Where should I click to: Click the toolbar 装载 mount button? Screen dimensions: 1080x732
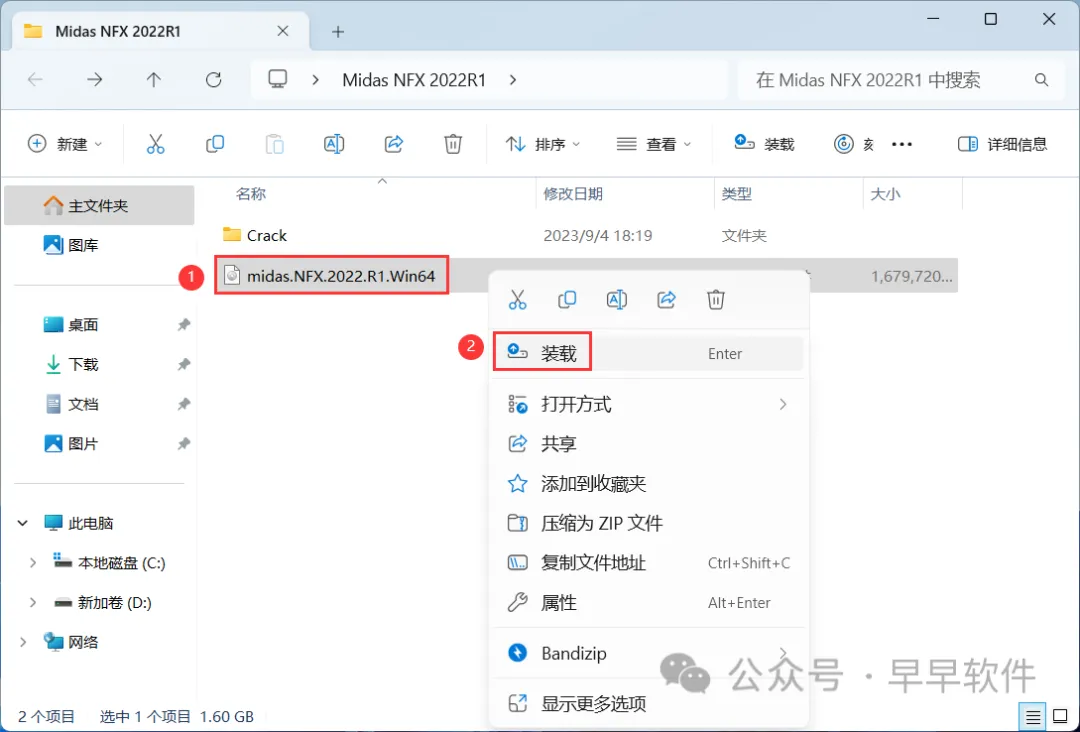(x=765, y=144)
